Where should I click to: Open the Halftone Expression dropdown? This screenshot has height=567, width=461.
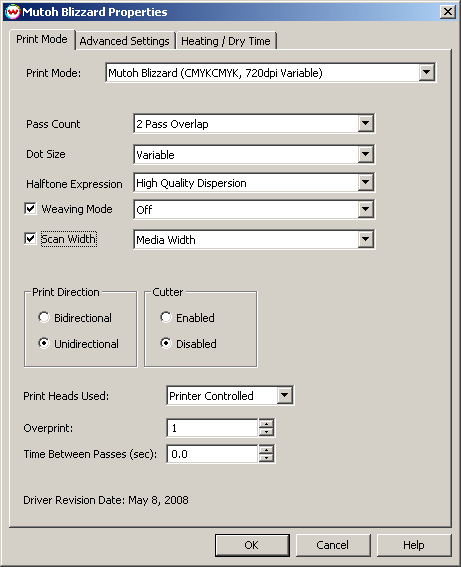click(366, 183)
